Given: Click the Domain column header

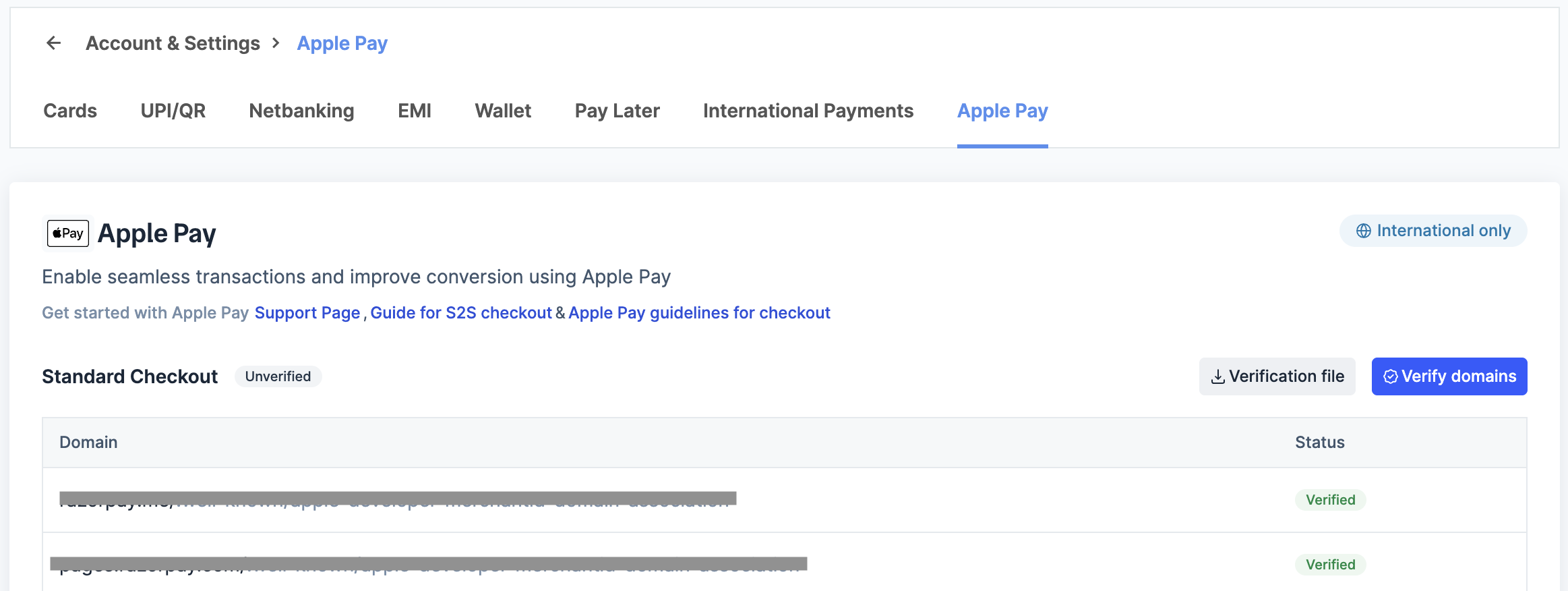Looking at the screenshot, I should pyautogui.click(x=88, y=443).
